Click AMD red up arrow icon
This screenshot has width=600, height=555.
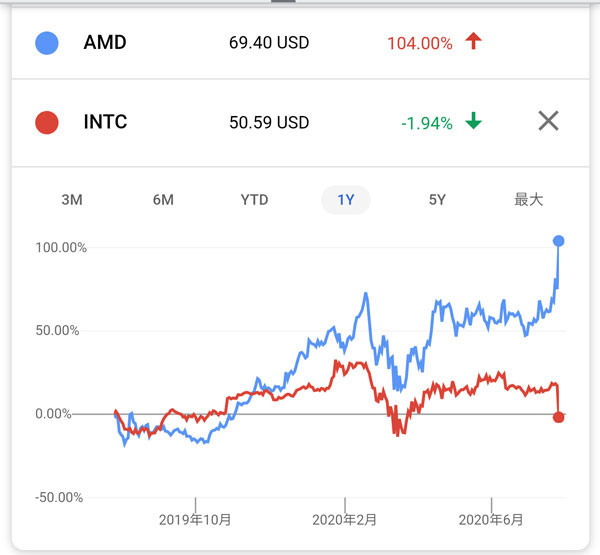(x=474, y=42)
